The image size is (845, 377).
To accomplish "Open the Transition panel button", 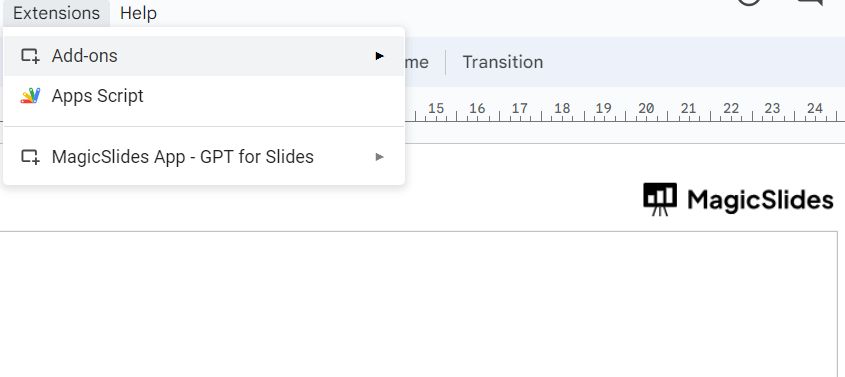I will pos(502,62).
